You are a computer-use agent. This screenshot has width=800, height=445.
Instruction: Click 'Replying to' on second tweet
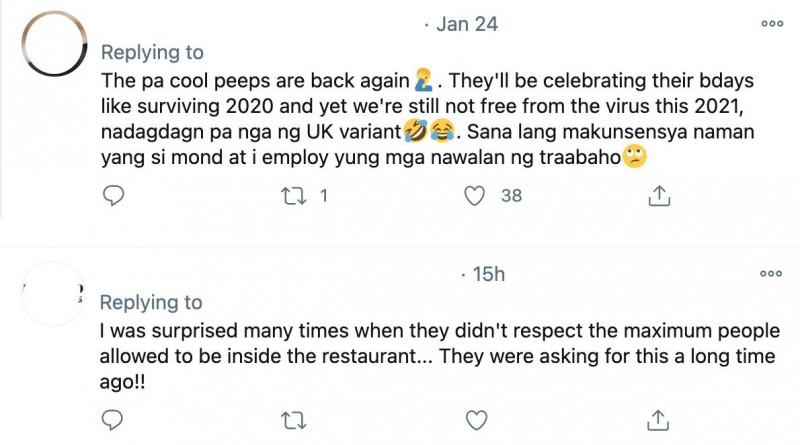click(151, 302)
